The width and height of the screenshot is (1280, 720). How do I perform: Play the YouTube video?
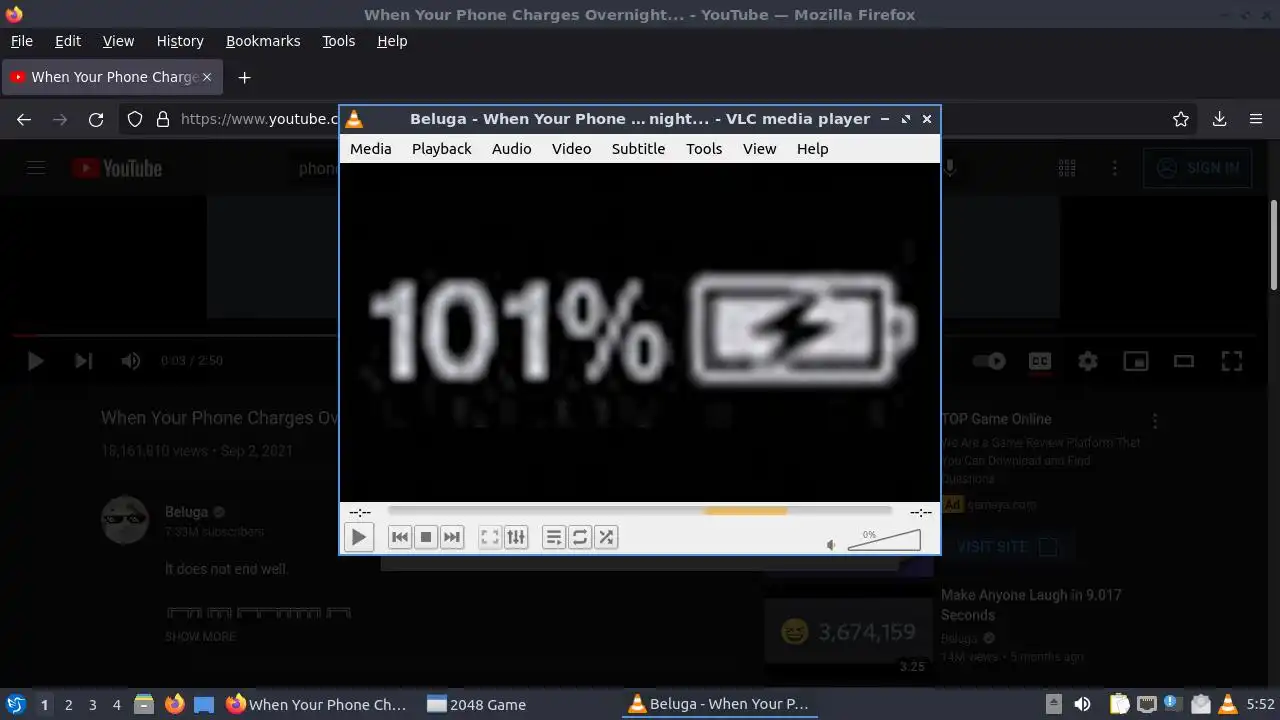point(36,361)
